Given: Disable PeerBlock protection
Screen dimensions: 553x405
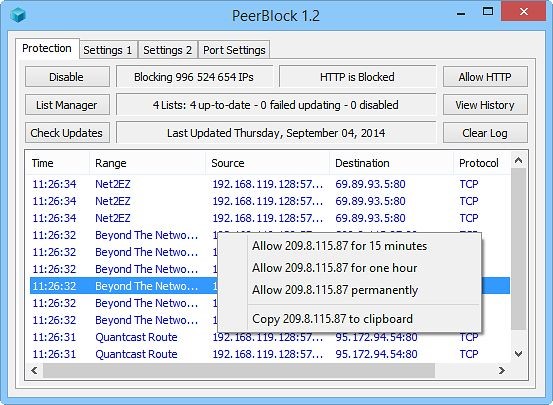Looking at the screenshot, I should pos(67,77).
